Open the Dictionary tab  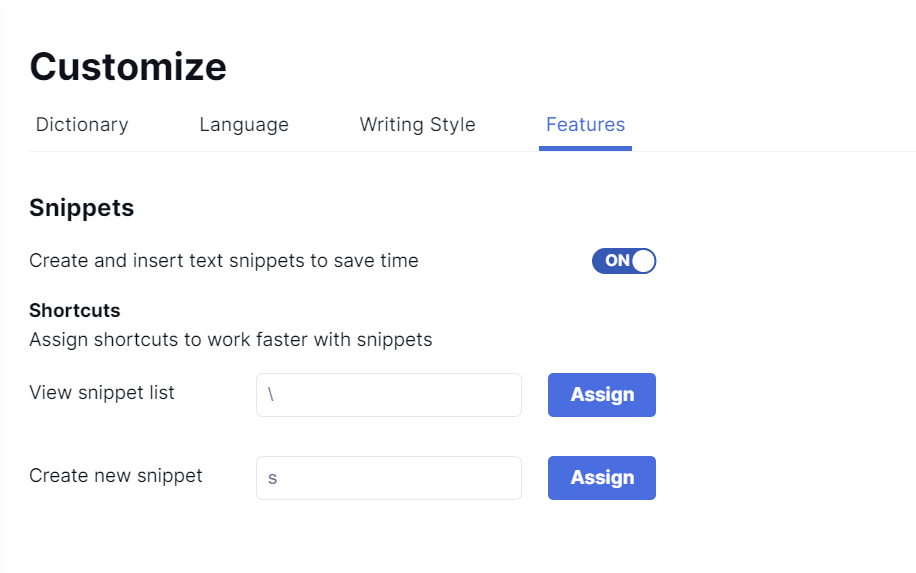(x=82, y=125)
